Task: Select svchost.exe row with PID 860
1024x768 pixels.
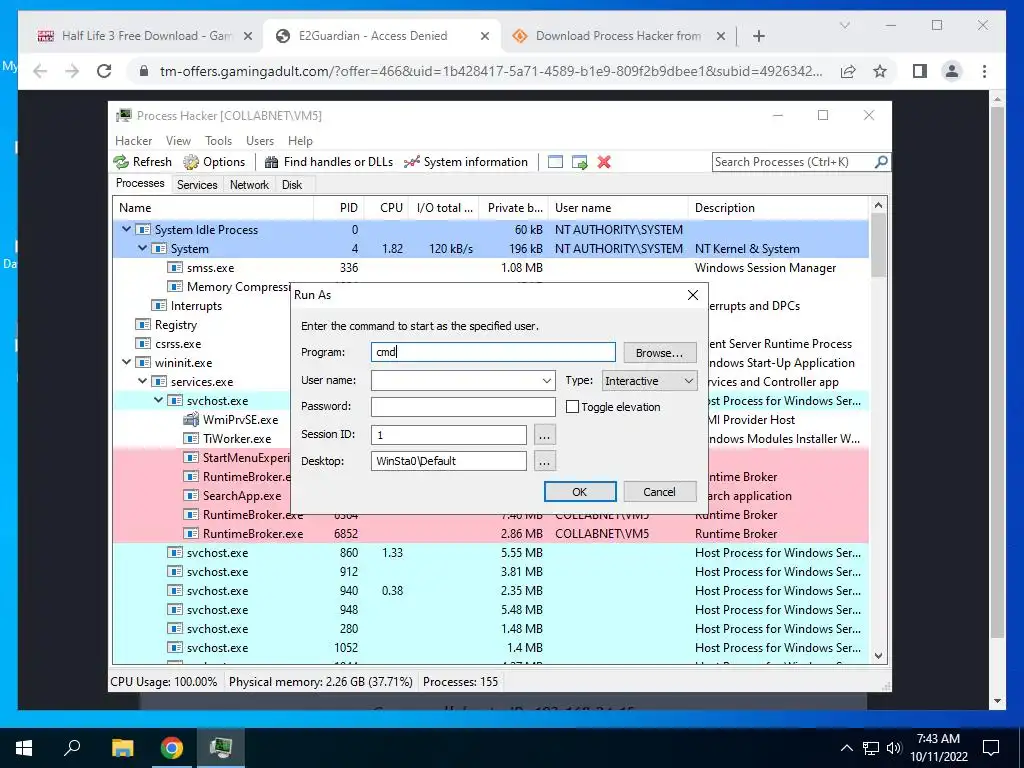Action: click(490, 552)
